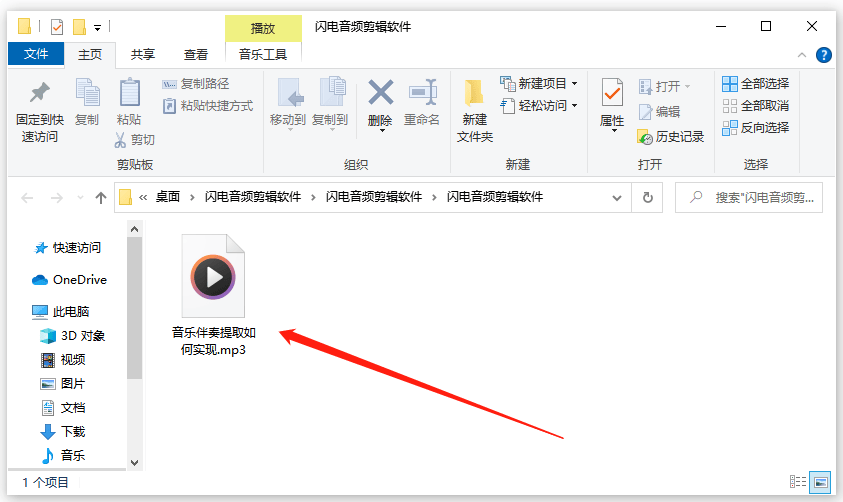Open the Move To (移动到) menu
The height and width of the screenshot is (502, 843).
(288, 103)
